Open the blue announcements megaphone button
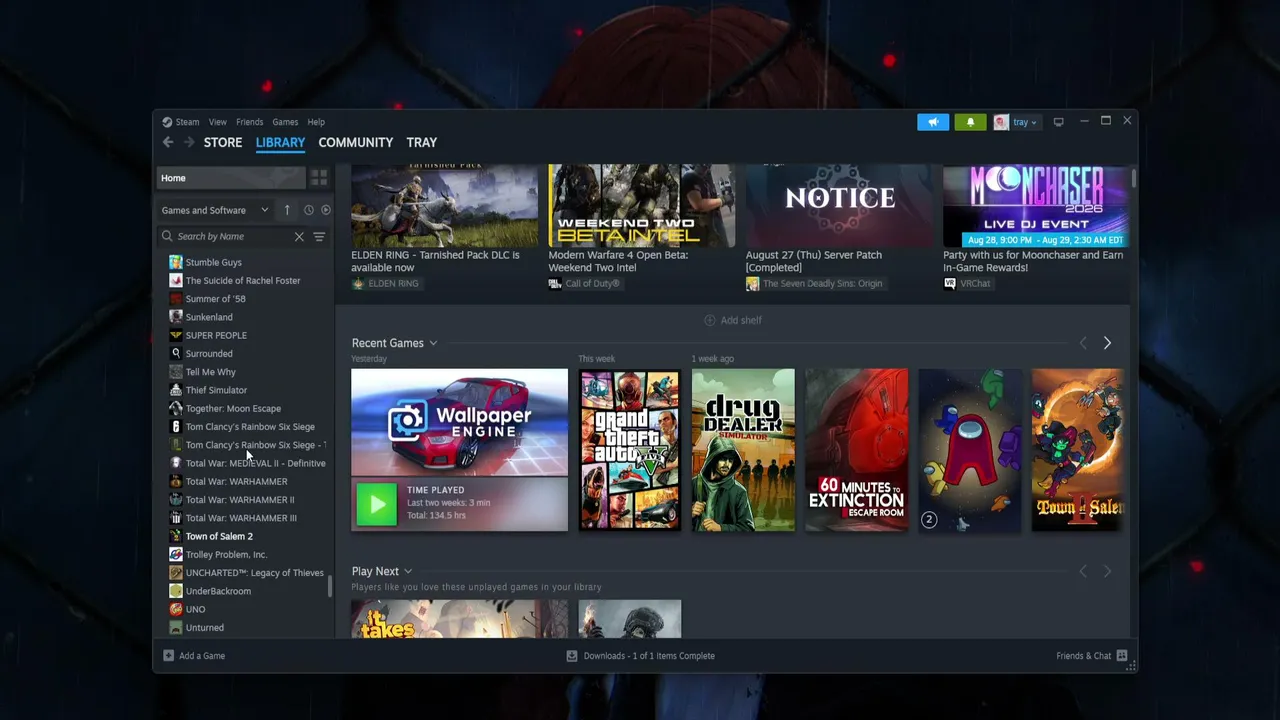1280x720 pixels. [x=933, y=122]
